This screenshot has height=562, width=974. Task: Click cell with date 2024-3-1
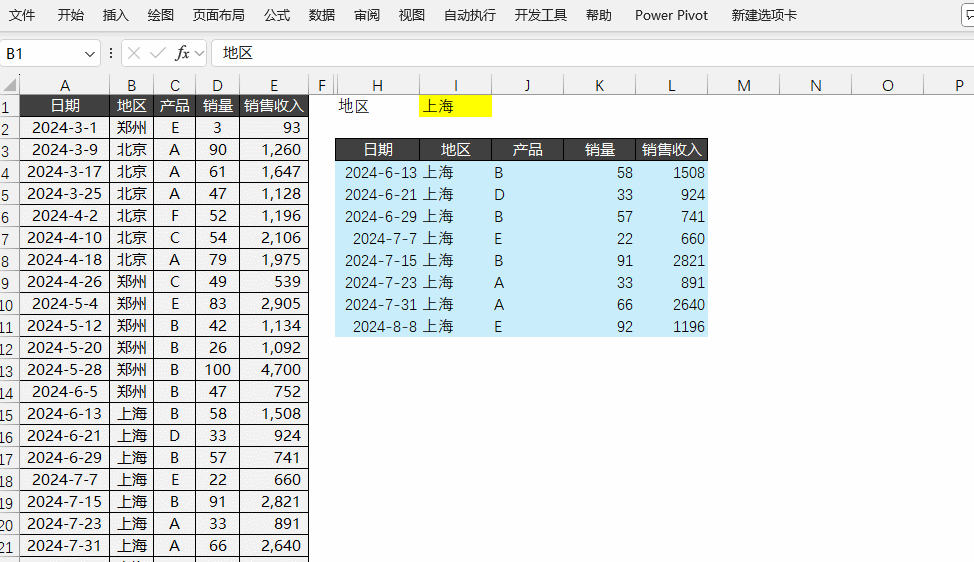click(65, 128)
